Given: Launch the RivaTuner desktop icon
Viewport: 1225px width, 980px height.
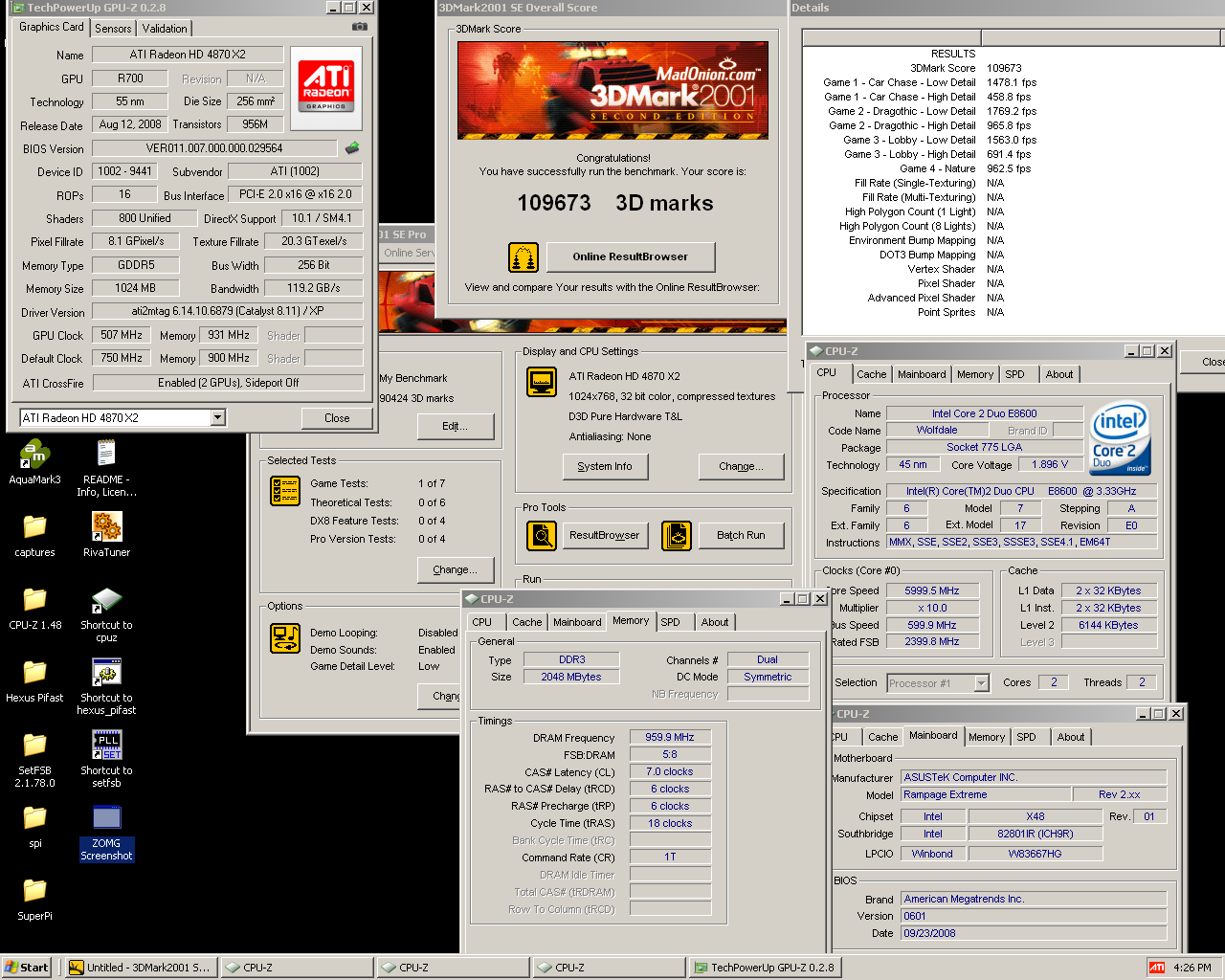Looking at the screenshot, I should (106, 535).
